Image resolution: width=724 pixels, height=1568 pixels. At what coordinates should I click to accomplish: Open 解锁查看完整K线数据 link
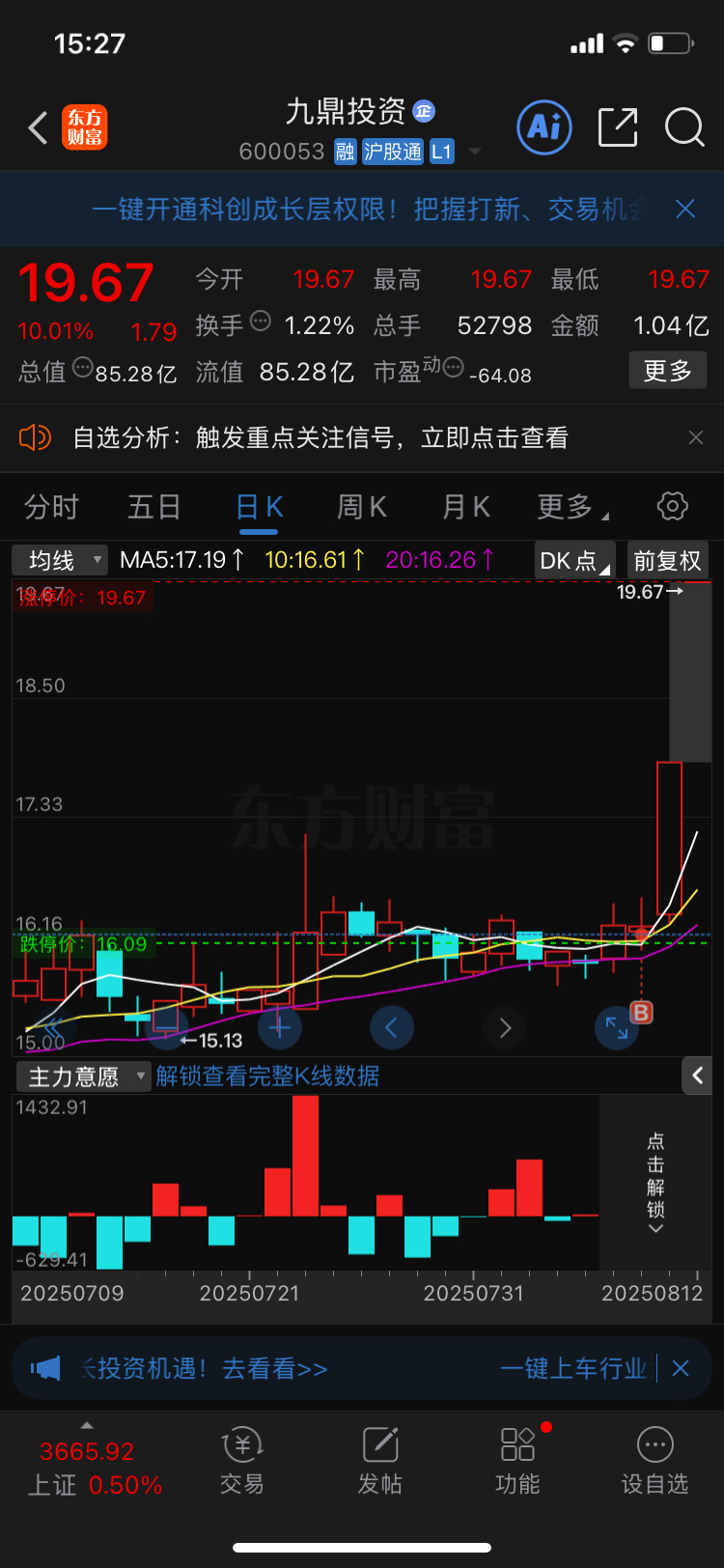267,1076
